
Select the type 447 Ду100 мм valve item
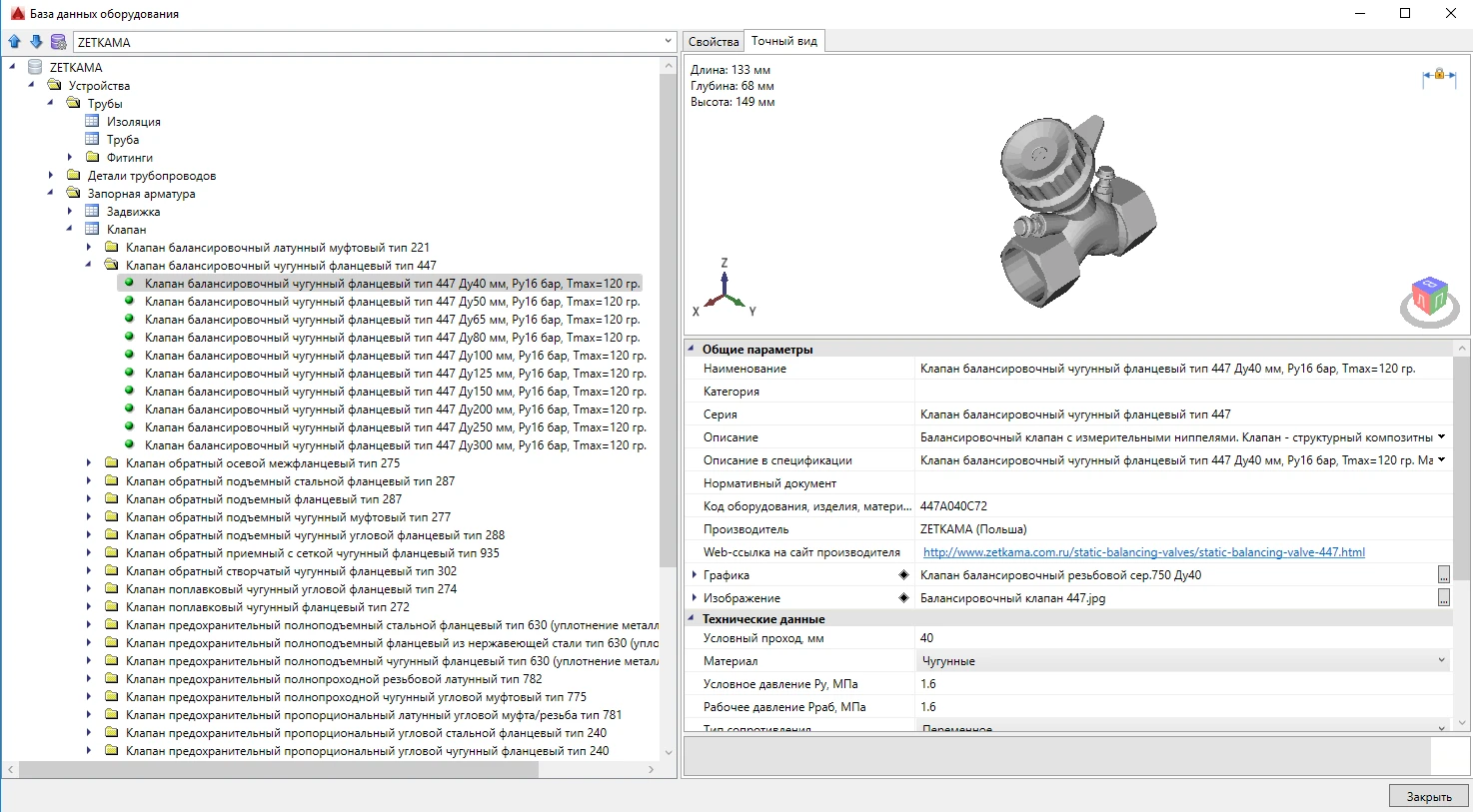tap(395, 356)
